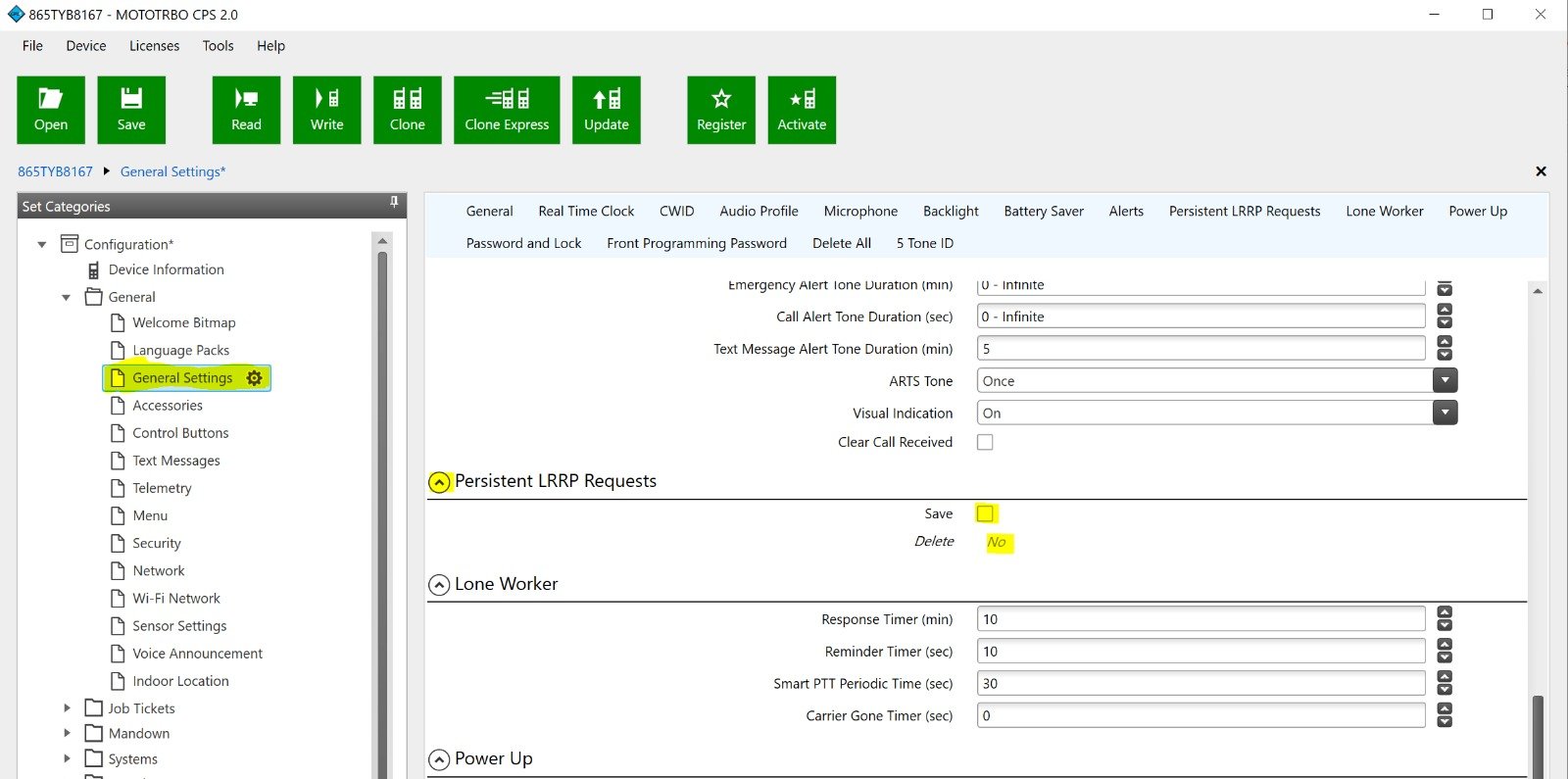Jump to the Battery Saver tab
This screenshot has height=779, width=1568.
coord(1044,211)
